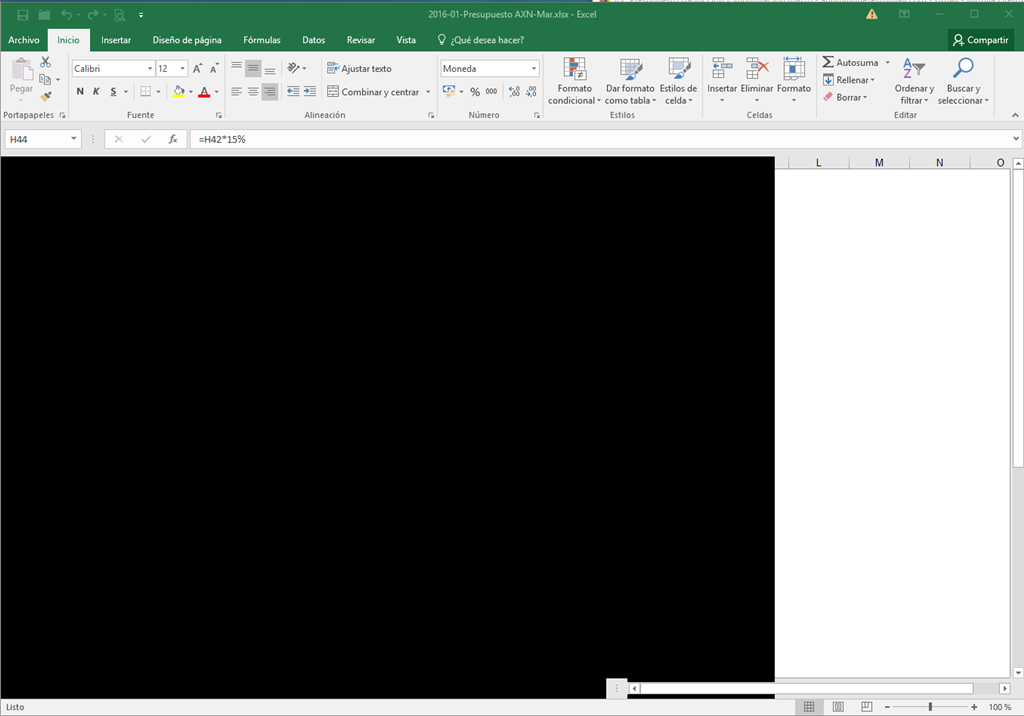Switch to Insertar ribbon tab
This screenshot has height=716, width=1024.
pos(116,40)
